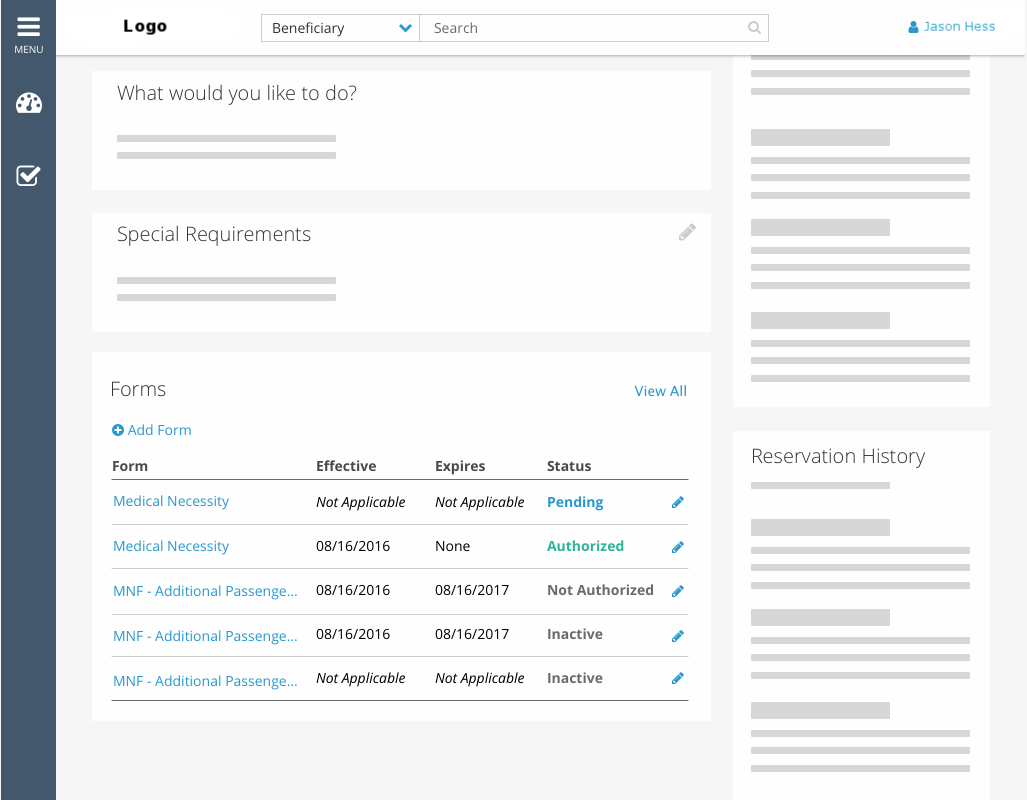
Task: Click the Forms section heading
Action: click(x=138, y=389)
